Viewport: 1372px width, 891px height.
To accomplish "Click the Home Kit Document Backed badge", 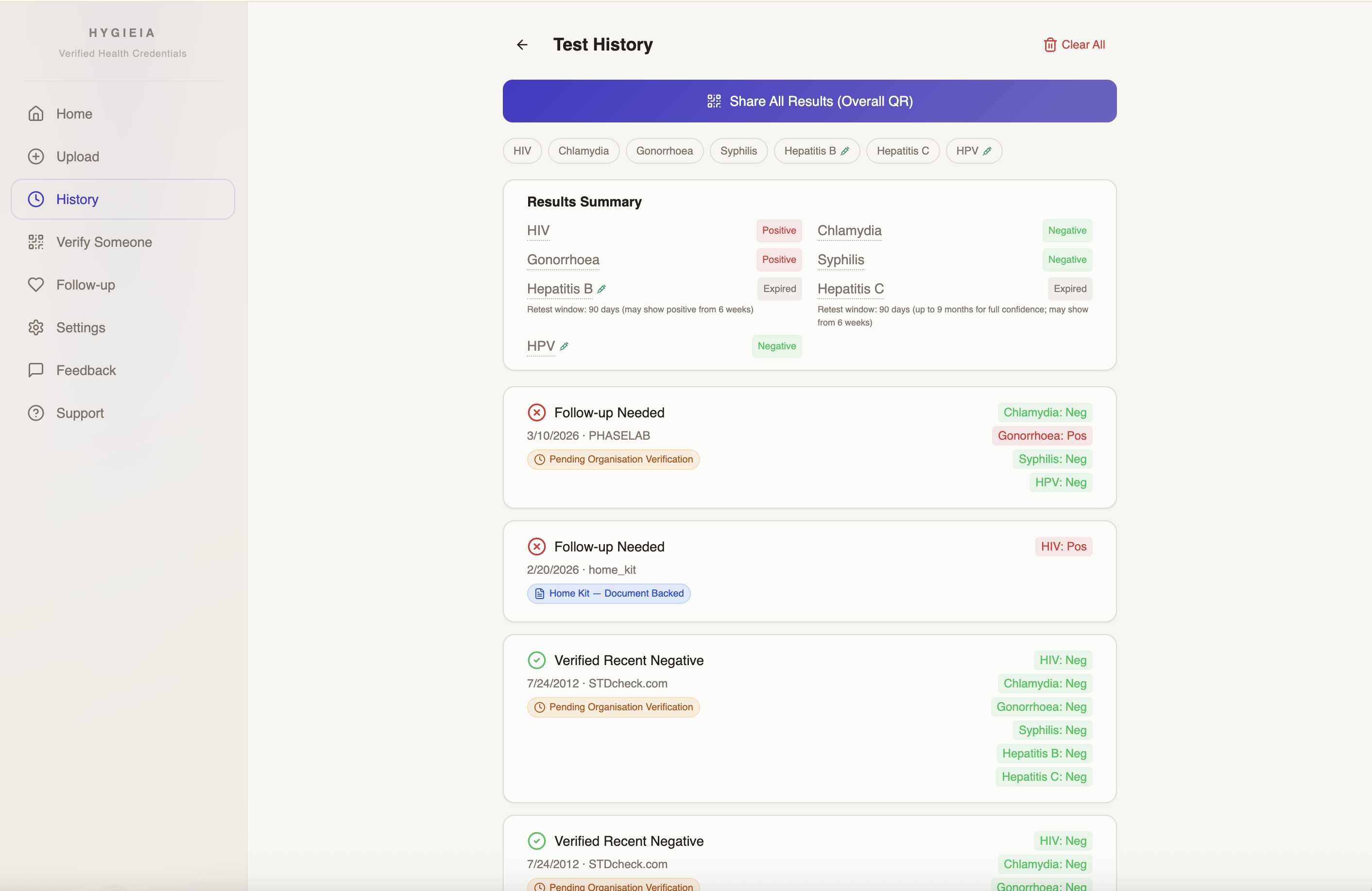I will point(608,593).
